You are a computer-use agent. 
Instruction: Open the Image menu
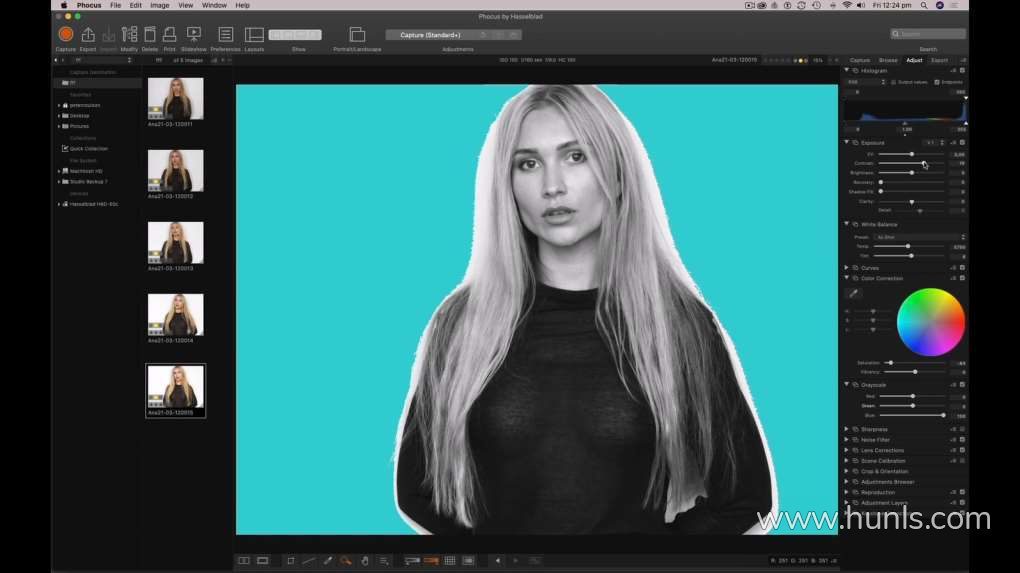click(x=159, y=5)
